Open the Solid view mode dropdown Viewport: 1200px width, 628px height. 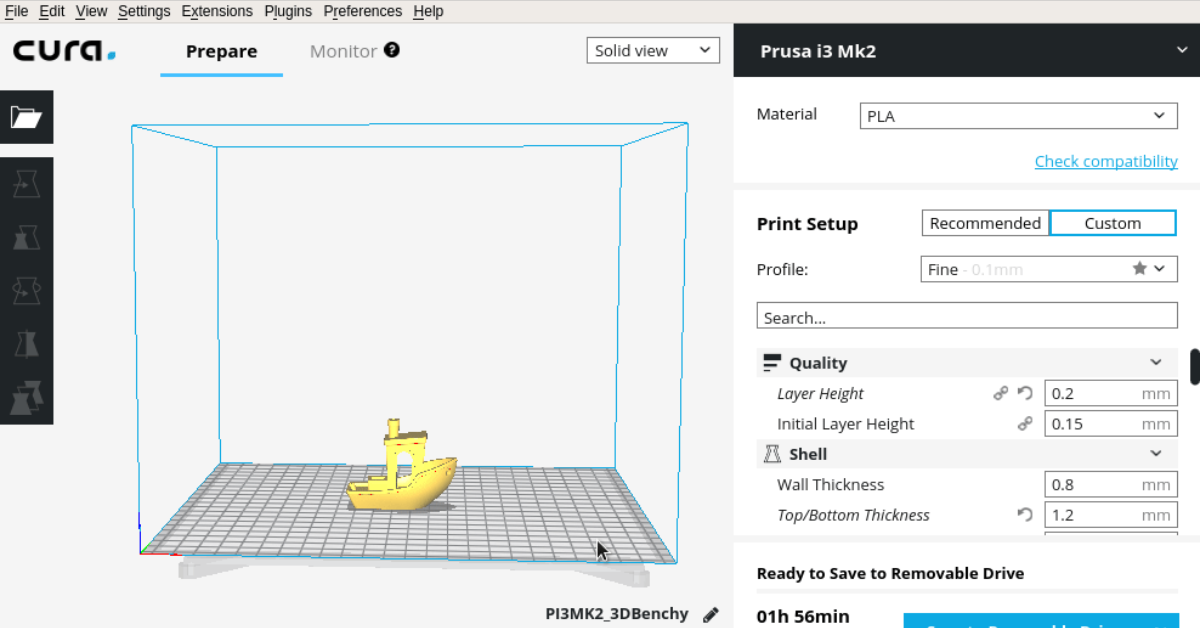653,49
